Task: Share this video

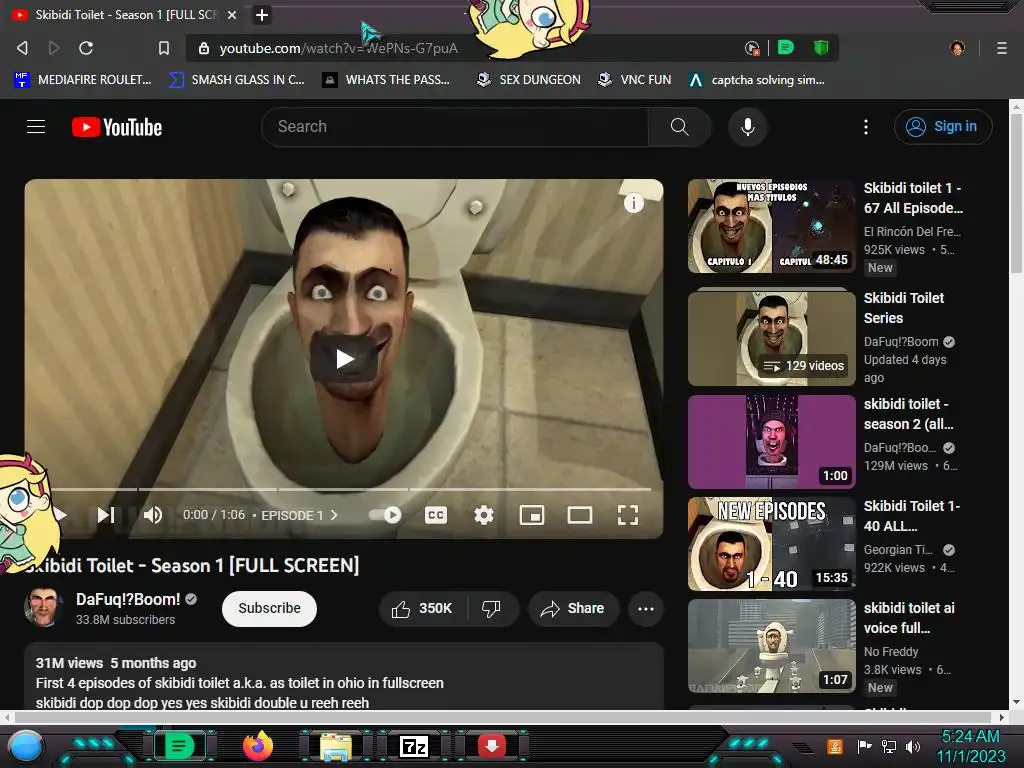Action: pos(573,609)
